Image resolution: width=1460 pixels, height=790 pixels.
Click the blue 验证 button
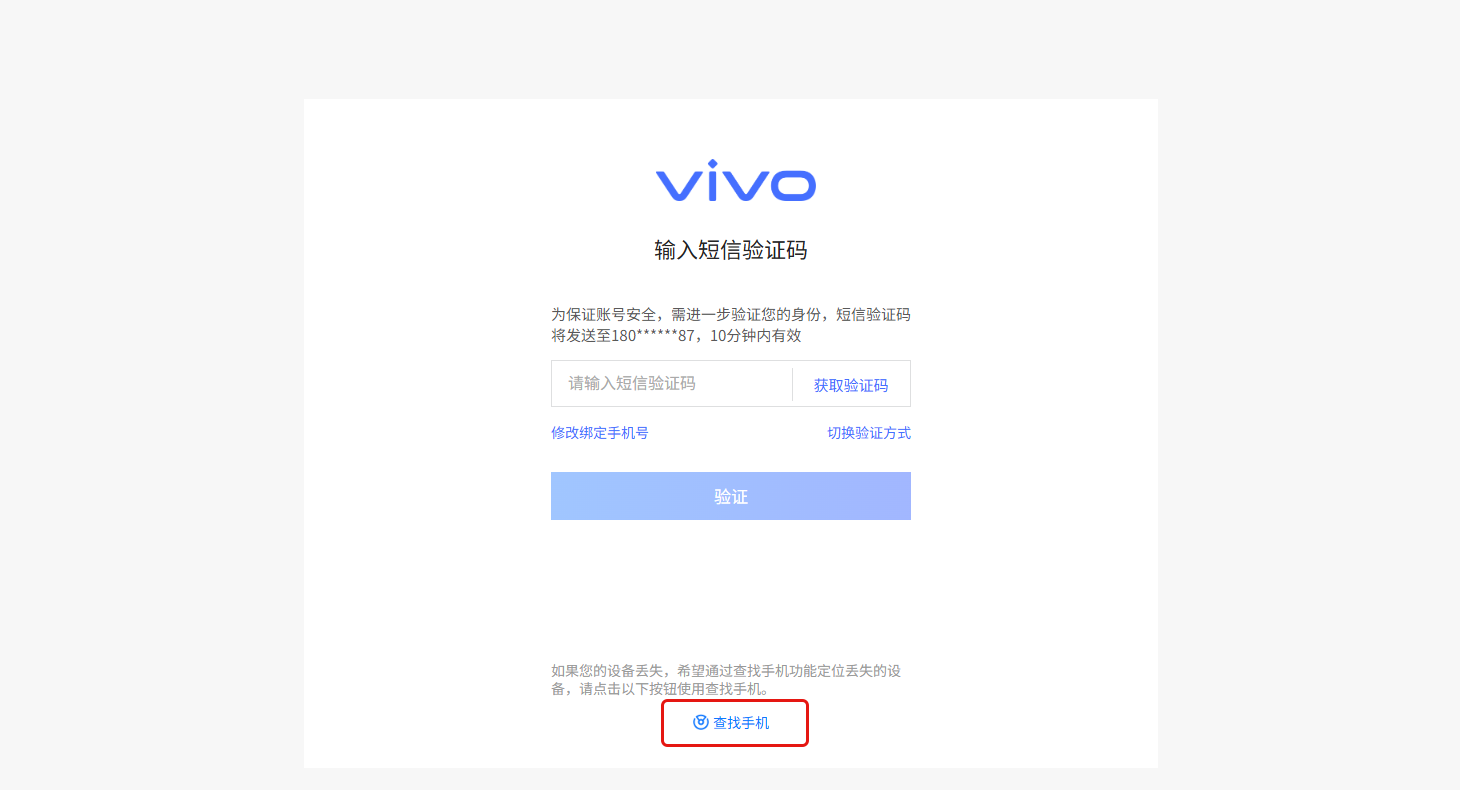click(x=731, y=496)
